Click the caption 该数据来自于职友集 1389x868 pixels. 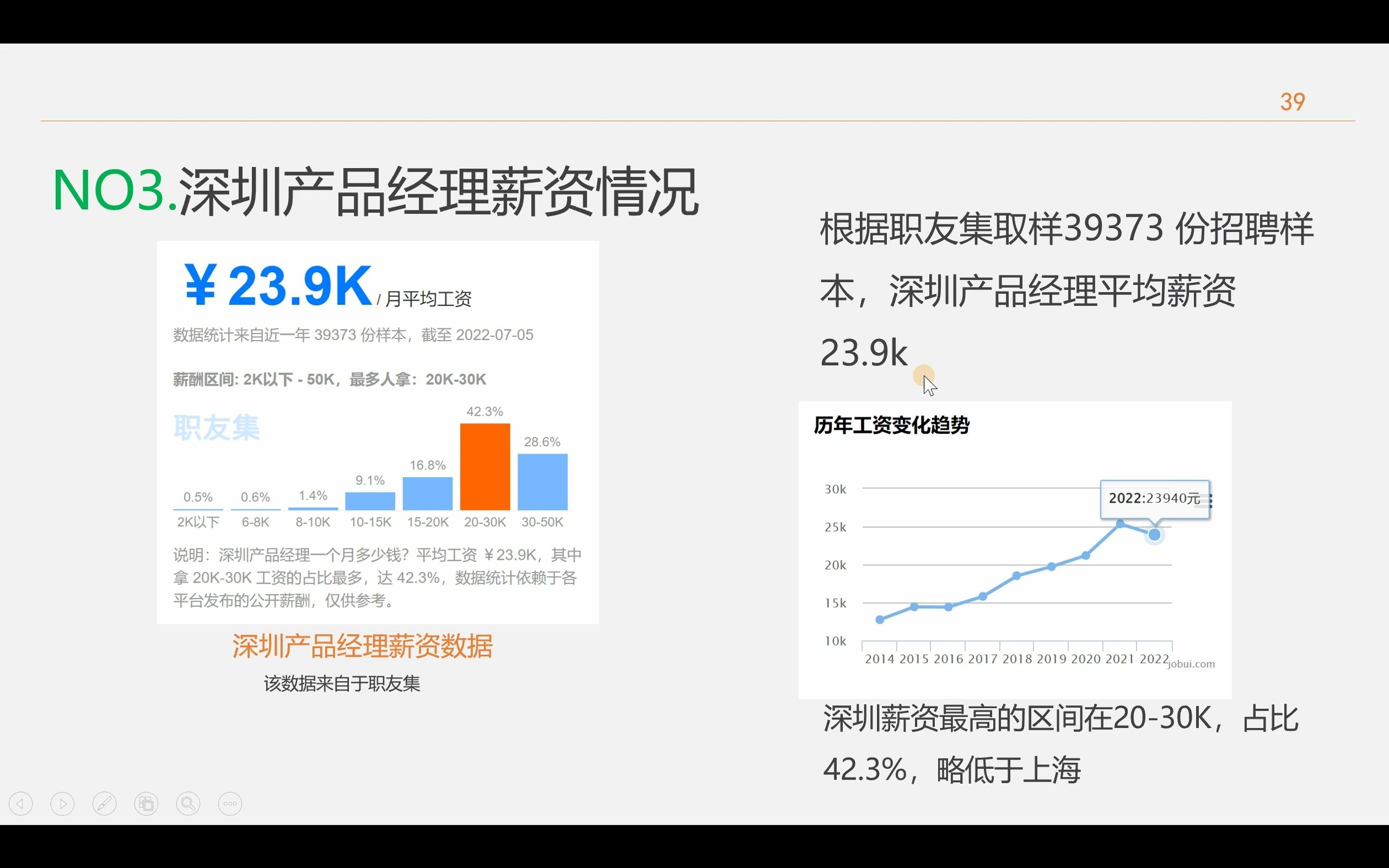click(342, 684)
